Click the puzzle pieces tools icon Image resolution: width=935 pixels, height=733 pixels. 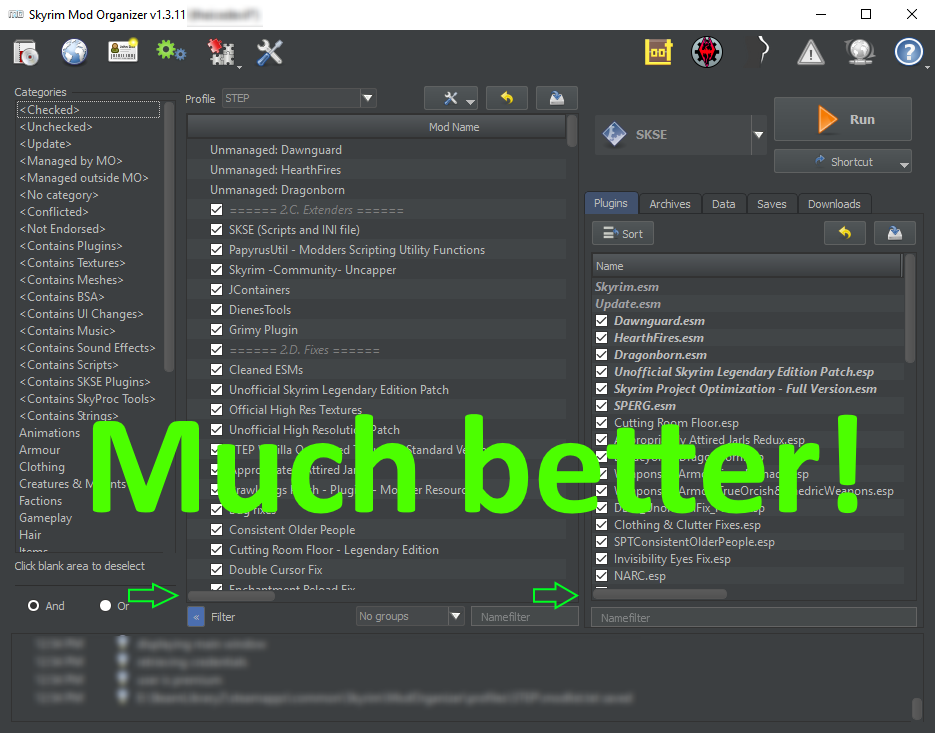pos(220,52)
